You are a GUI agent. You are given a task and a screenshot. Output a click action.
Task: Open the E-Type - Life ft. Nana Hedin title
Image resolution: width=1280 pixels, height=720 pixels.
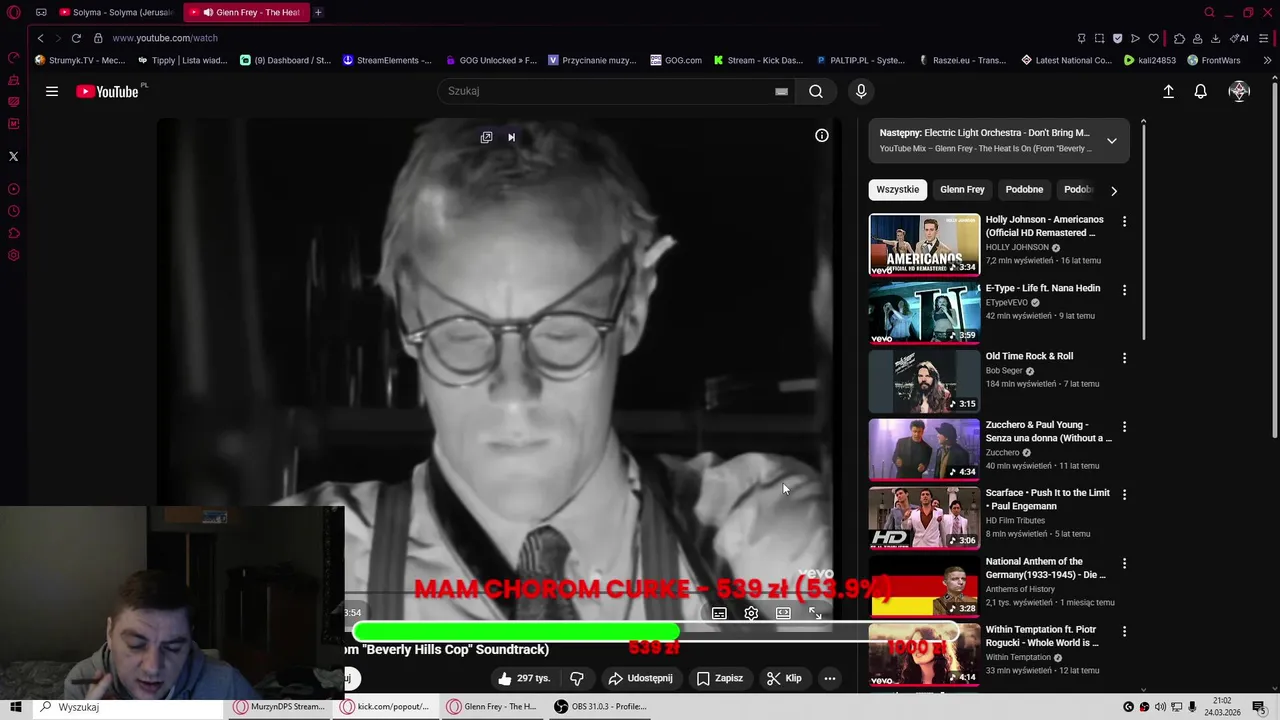1043,288
